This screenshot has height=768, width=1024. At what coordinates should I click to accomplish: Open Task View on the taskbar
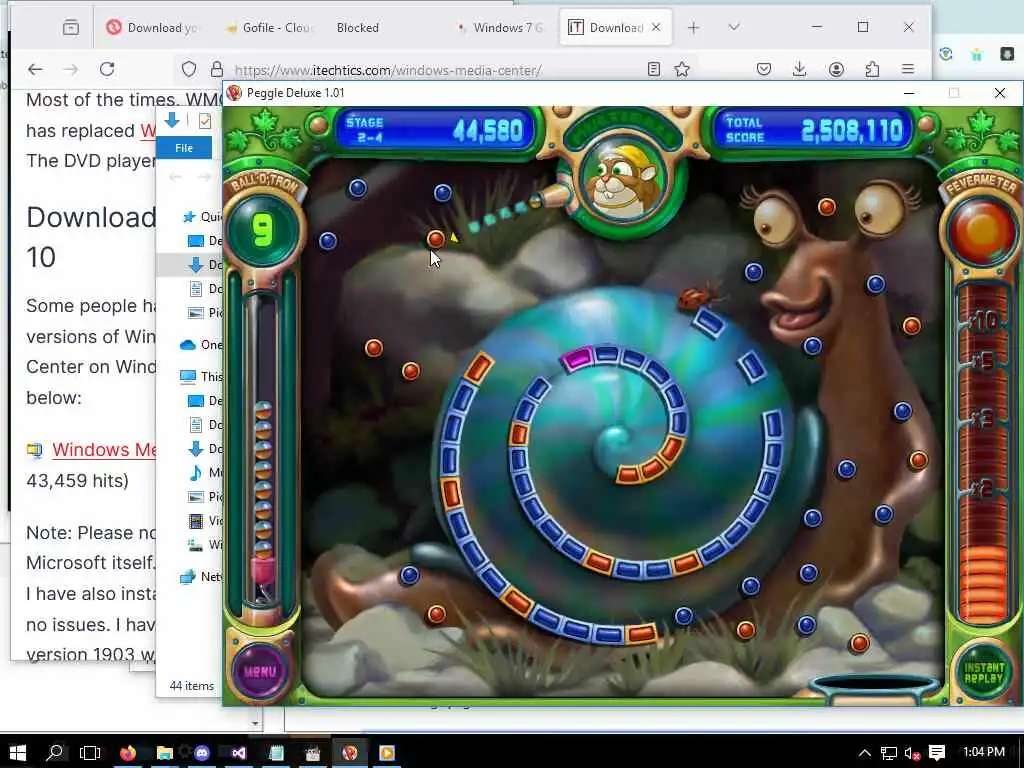[x=90, y=753]
